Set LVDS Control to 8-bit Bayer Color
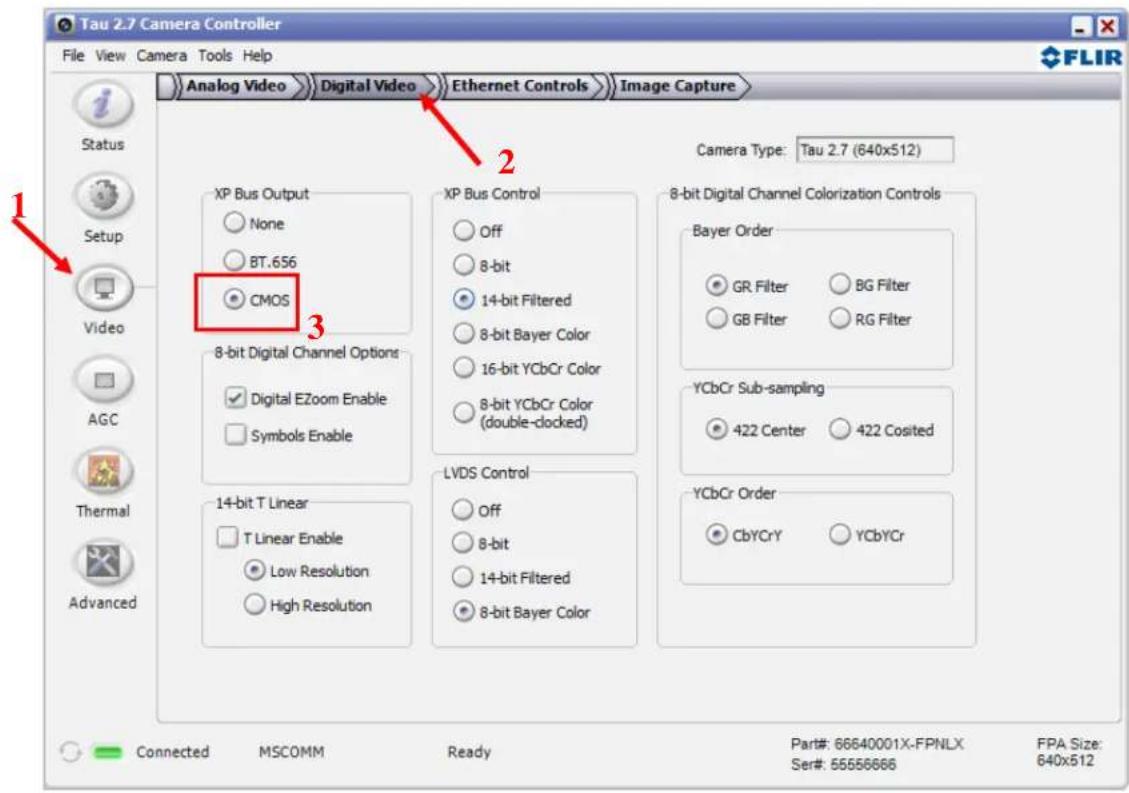The height and width of the screenshot is (793, 1129). click(x=521, y=612)
